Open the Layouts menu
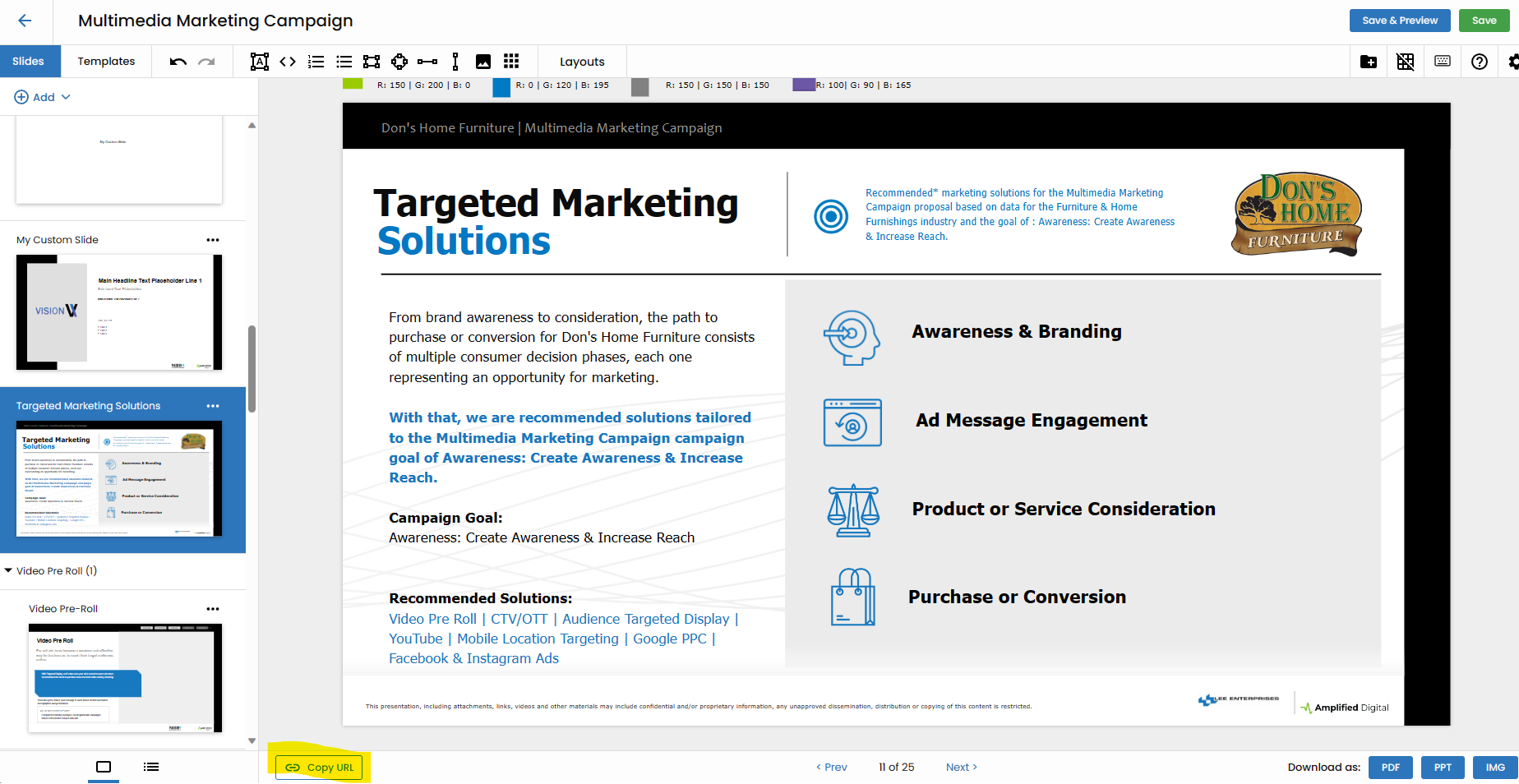 click(x=582, y=62)
